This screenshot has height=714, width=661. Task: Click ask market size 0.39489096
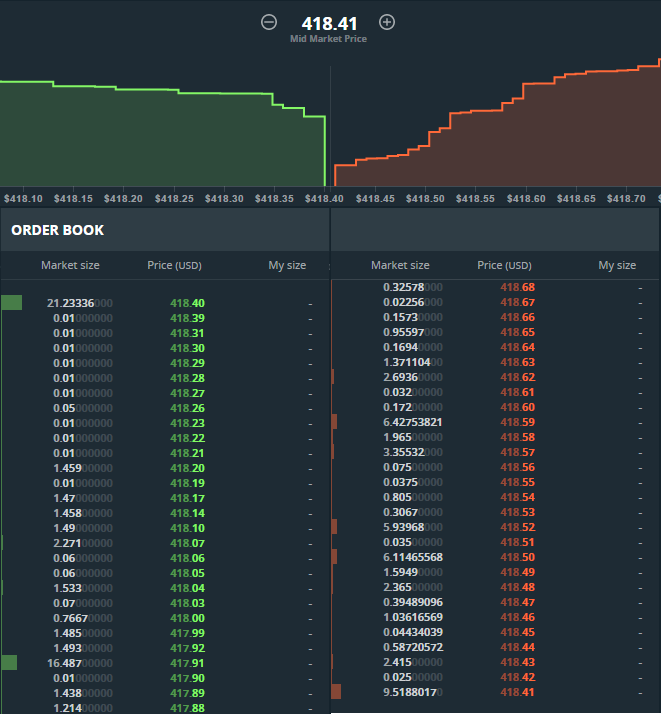tap(413, 602)
